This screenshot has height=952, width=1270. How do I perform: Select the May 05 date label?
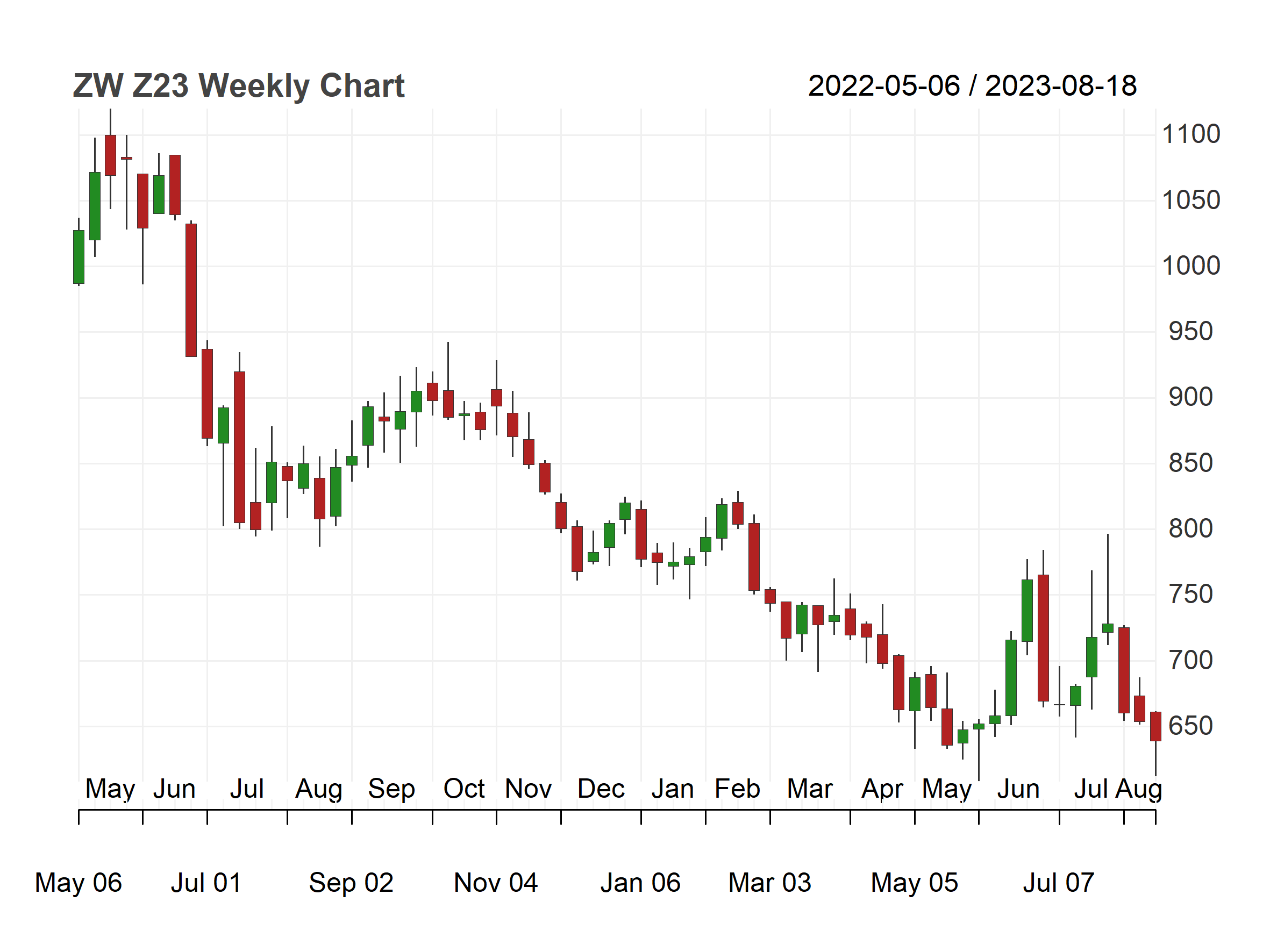(x=914, y=884)
